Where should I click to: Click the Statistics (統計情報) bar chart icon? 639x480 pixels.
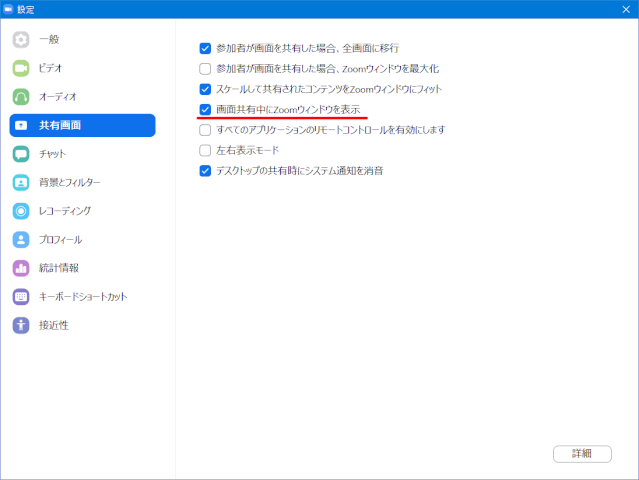point(21,268)
